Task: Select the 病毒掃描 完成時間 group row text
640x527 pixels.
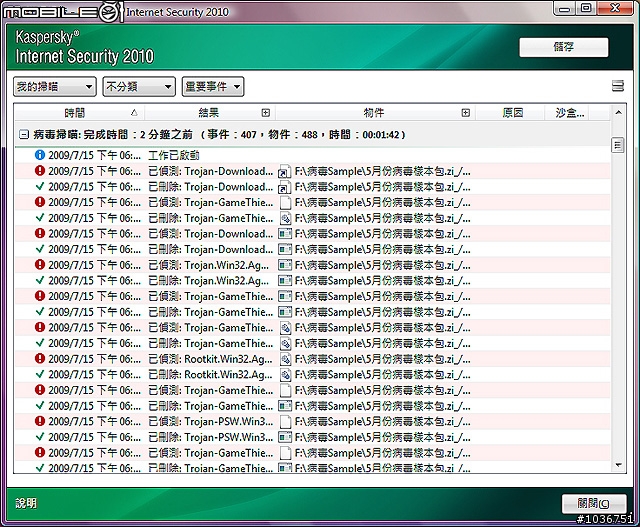Action: point(219,134)
